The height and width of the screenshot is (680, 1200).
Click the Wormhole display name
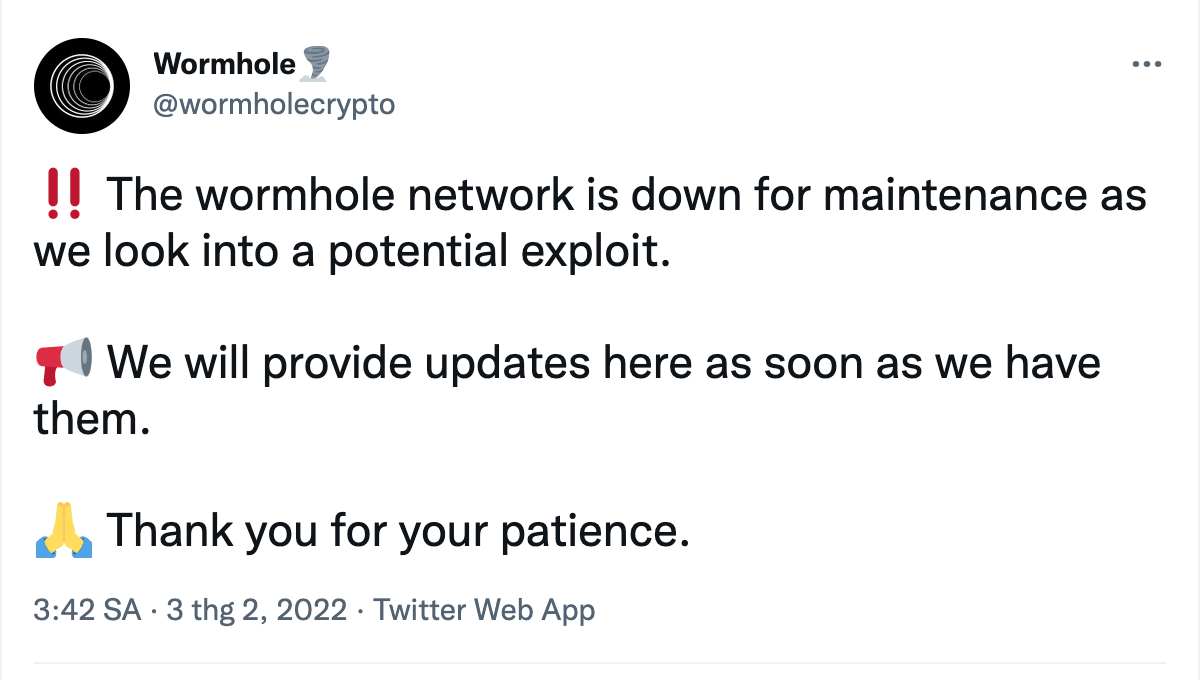(x=225, y=65)
